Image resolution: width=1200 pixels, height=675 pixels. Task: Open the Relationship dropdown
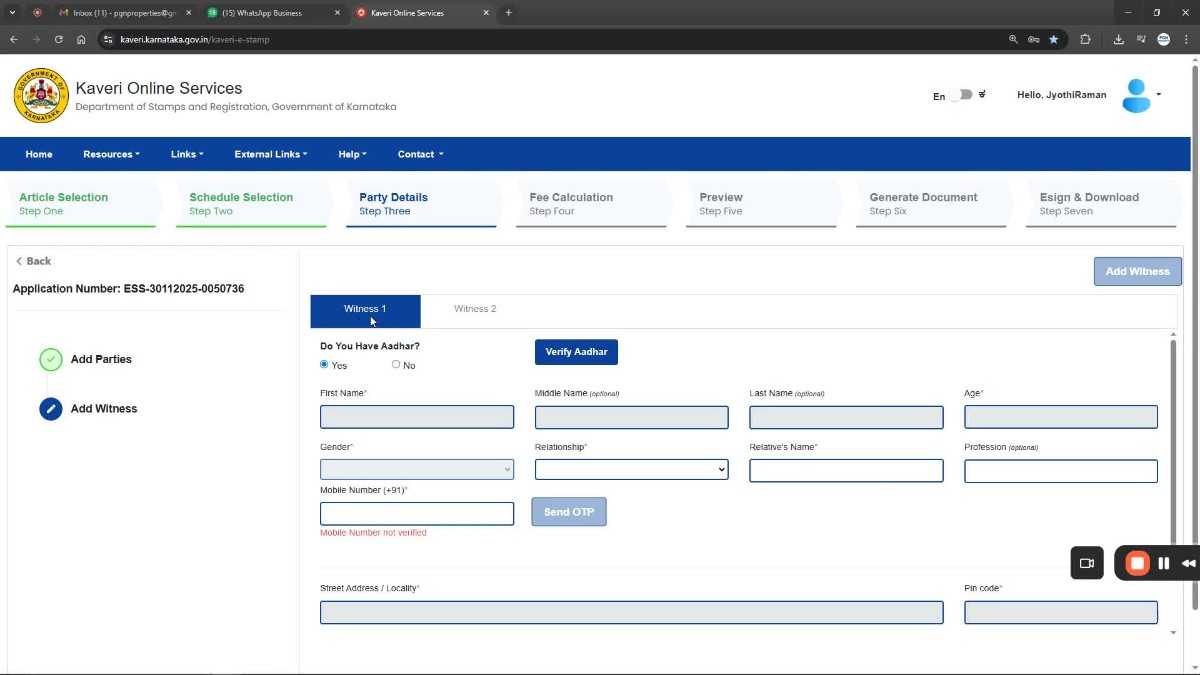pos(631,470)
